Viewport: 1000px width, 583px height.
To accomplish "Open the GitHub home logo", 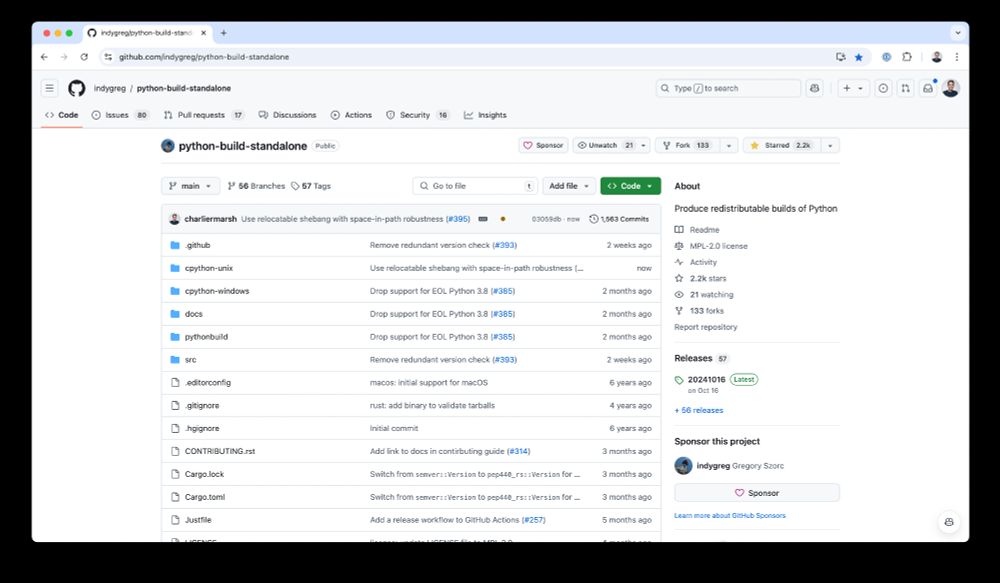I will click(x=77, y=88).
